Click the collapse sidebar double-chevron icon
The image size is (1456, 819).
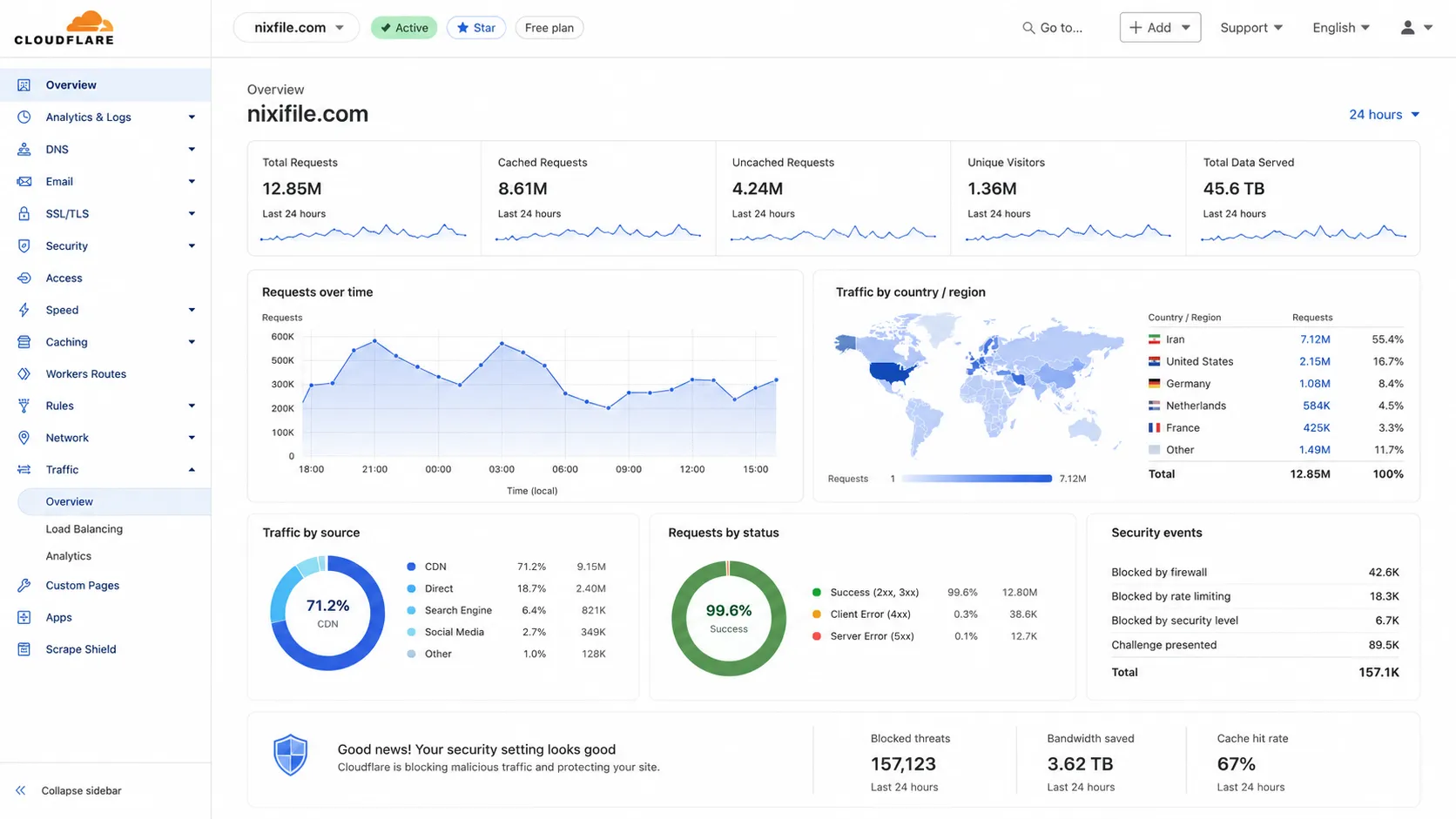[21, 790]
